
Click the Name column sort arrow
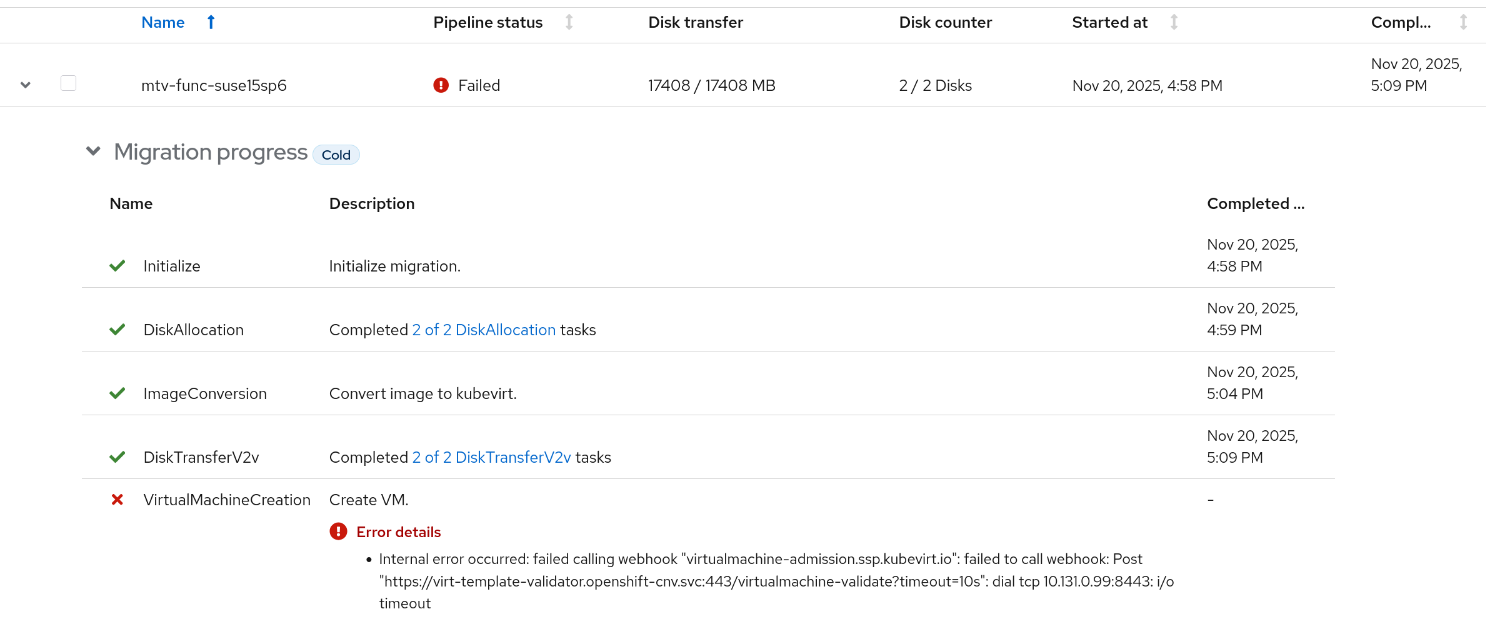pos(211,22)
